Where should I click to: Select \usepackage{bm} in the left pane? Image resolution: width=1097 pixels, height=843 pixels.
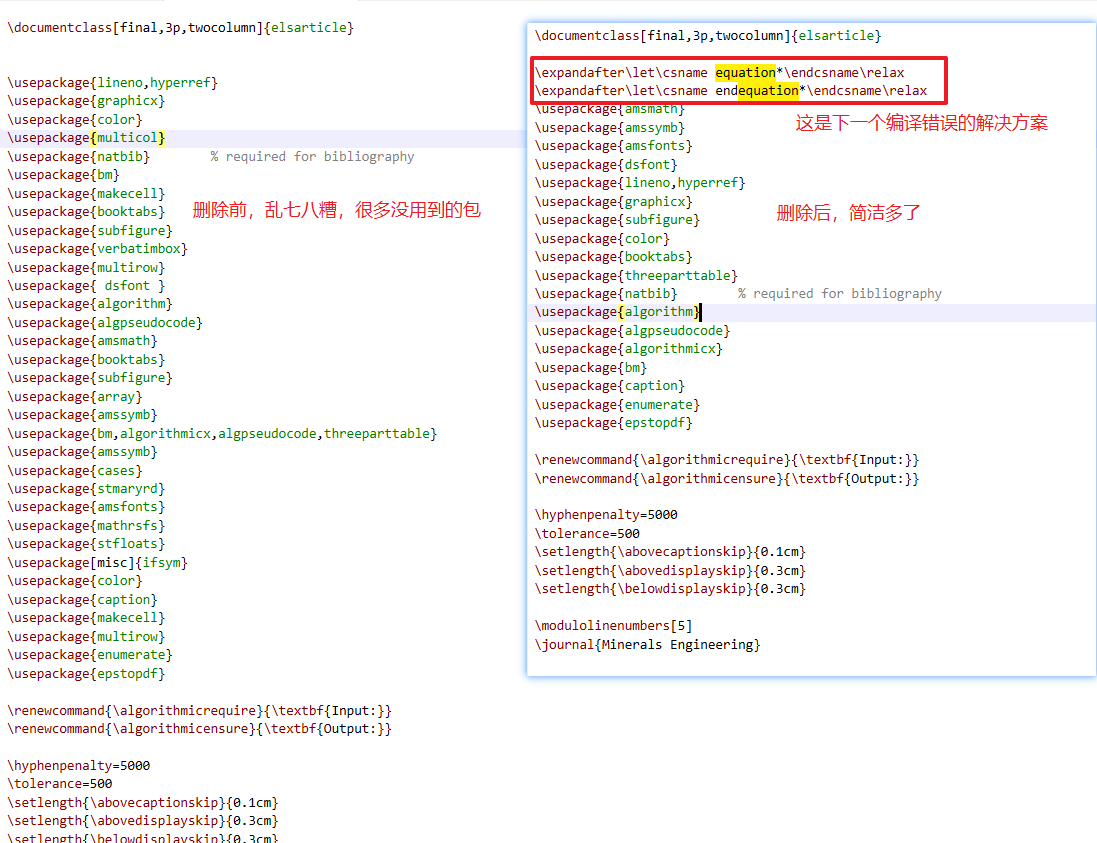(64, 175)
